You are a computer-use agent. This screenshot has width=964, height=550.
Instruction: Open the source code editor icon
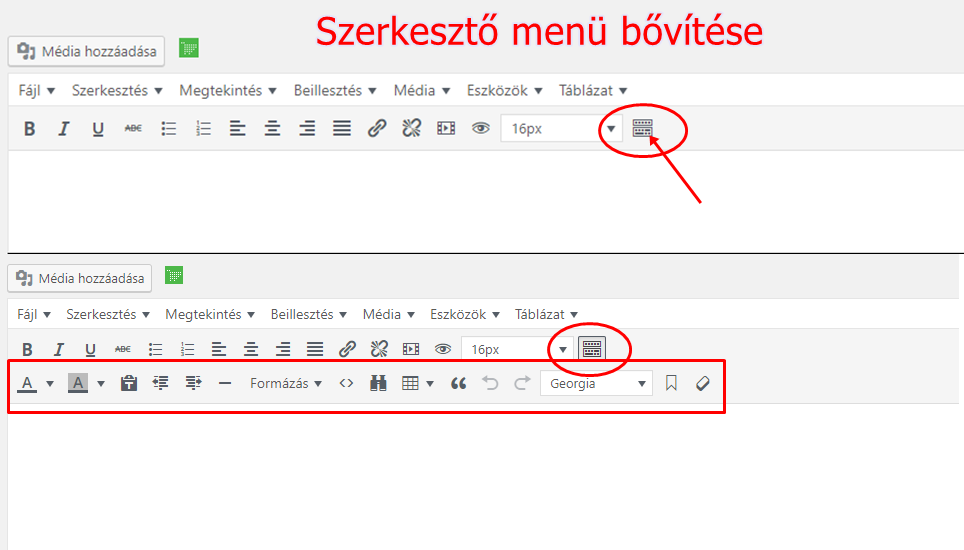click(346, 383)
